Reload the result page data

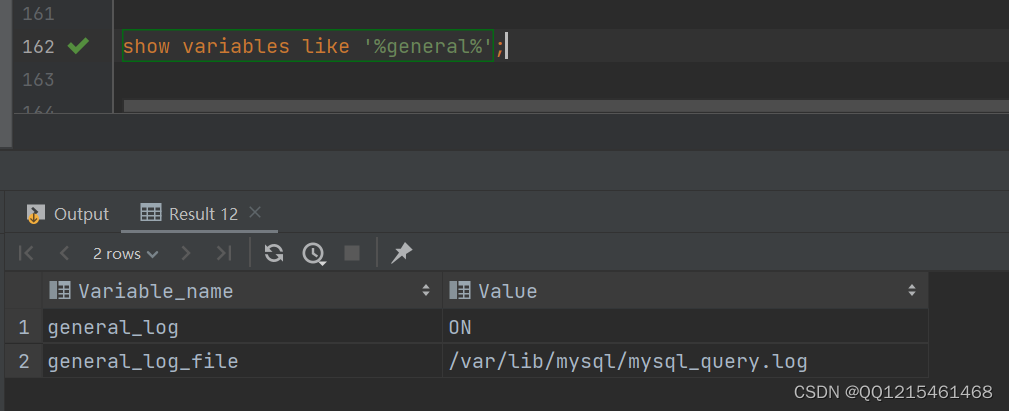coord(274,253)
